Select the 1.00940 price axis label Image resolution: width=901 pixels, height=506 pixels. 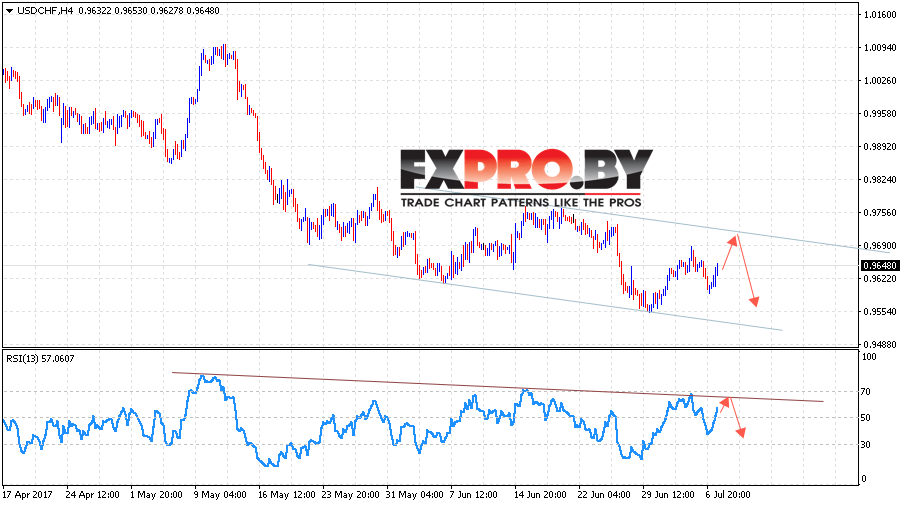pos(880,48)
